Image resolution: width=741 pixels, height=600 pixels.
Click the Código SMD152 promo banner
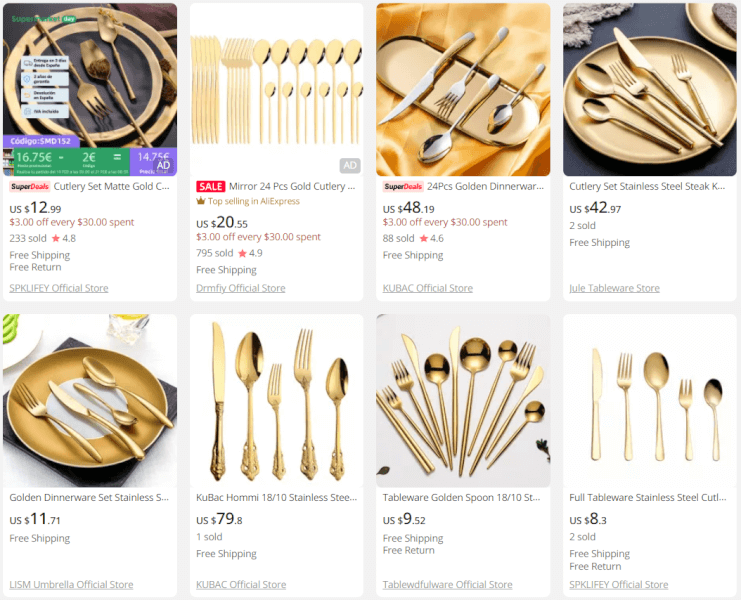(x=41, y=141)
